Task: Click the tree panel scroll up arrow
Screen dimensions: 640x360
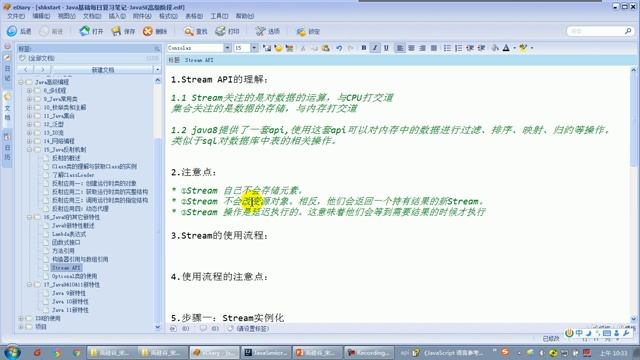Action: click(x=158, y=81)
